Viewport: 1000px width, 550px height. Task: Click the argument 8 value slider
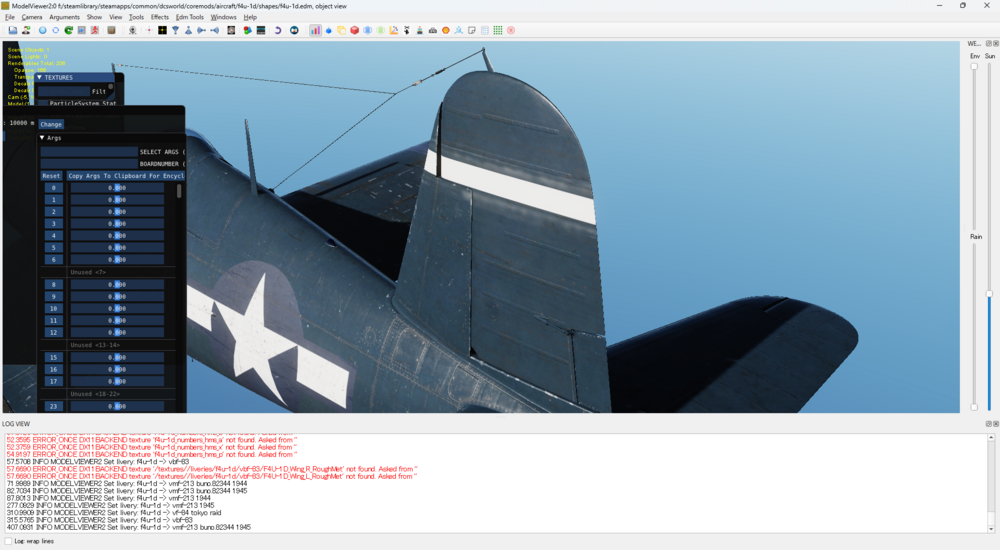117,285
